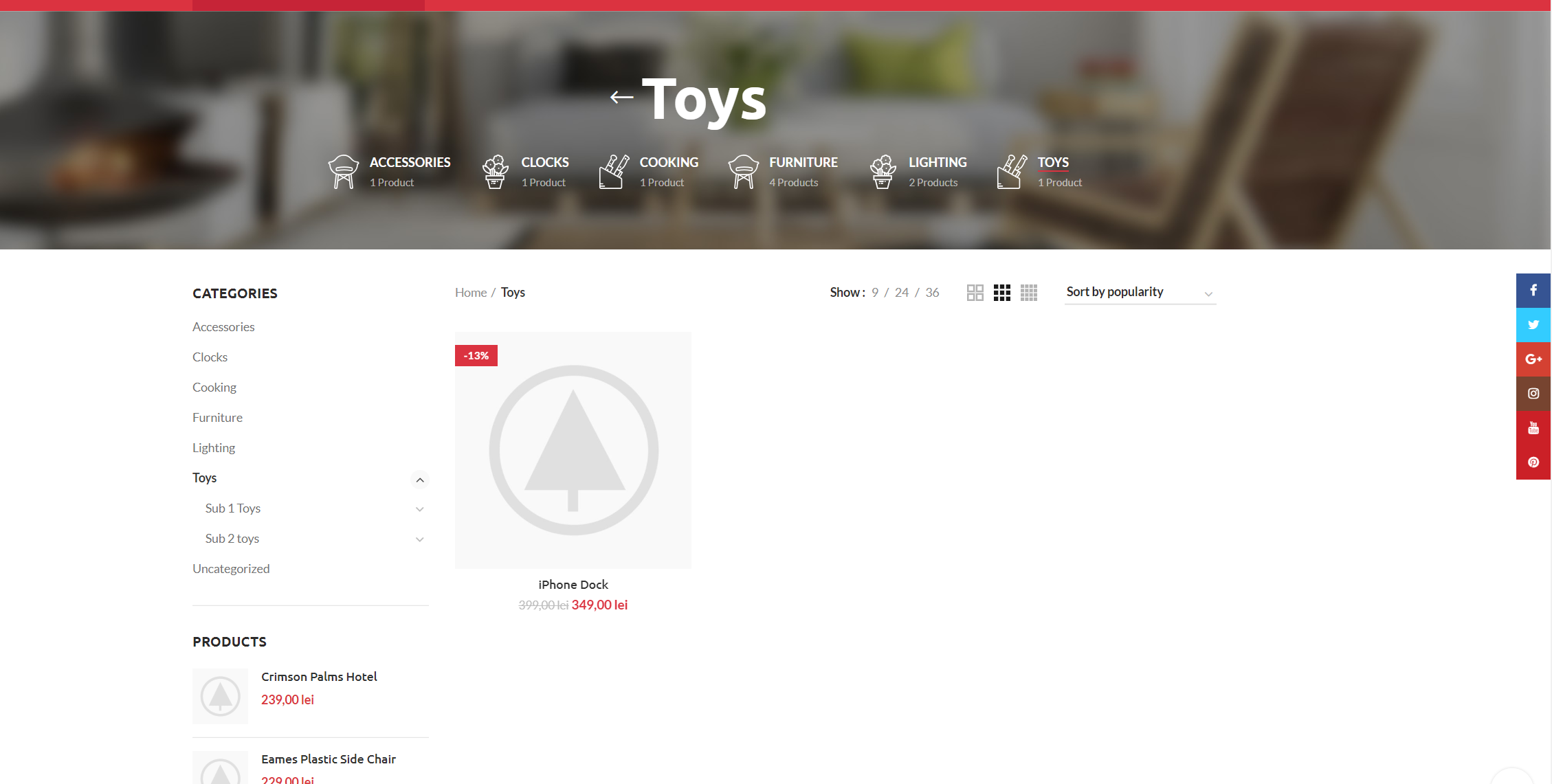The image size is (1552, 784).
Task: Click the Pinterest social icon
Action: coord(1533,462)
